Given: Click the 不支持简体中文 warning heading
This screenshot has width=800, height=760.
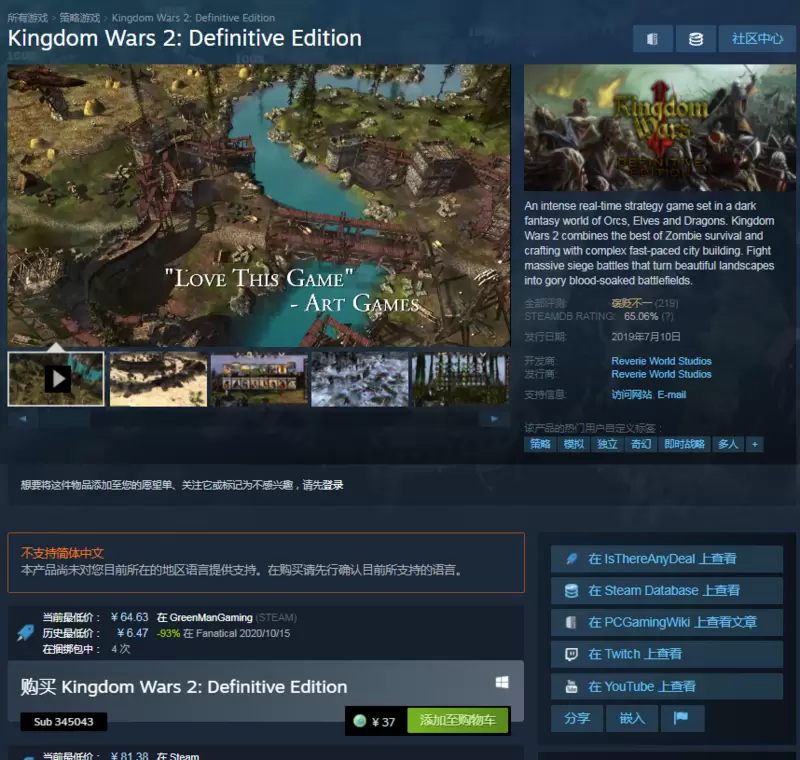Looking at the screenshot, I should (62, 553).
